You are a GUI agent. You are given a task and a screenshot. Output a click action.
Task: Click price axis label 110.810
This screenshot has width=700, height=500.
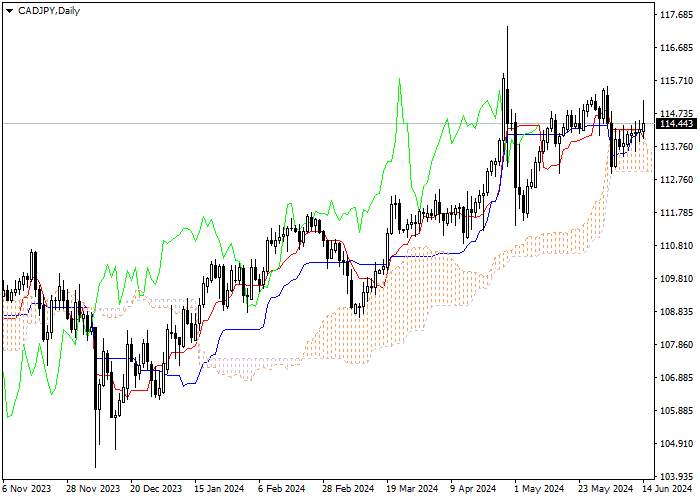point(676,246)
